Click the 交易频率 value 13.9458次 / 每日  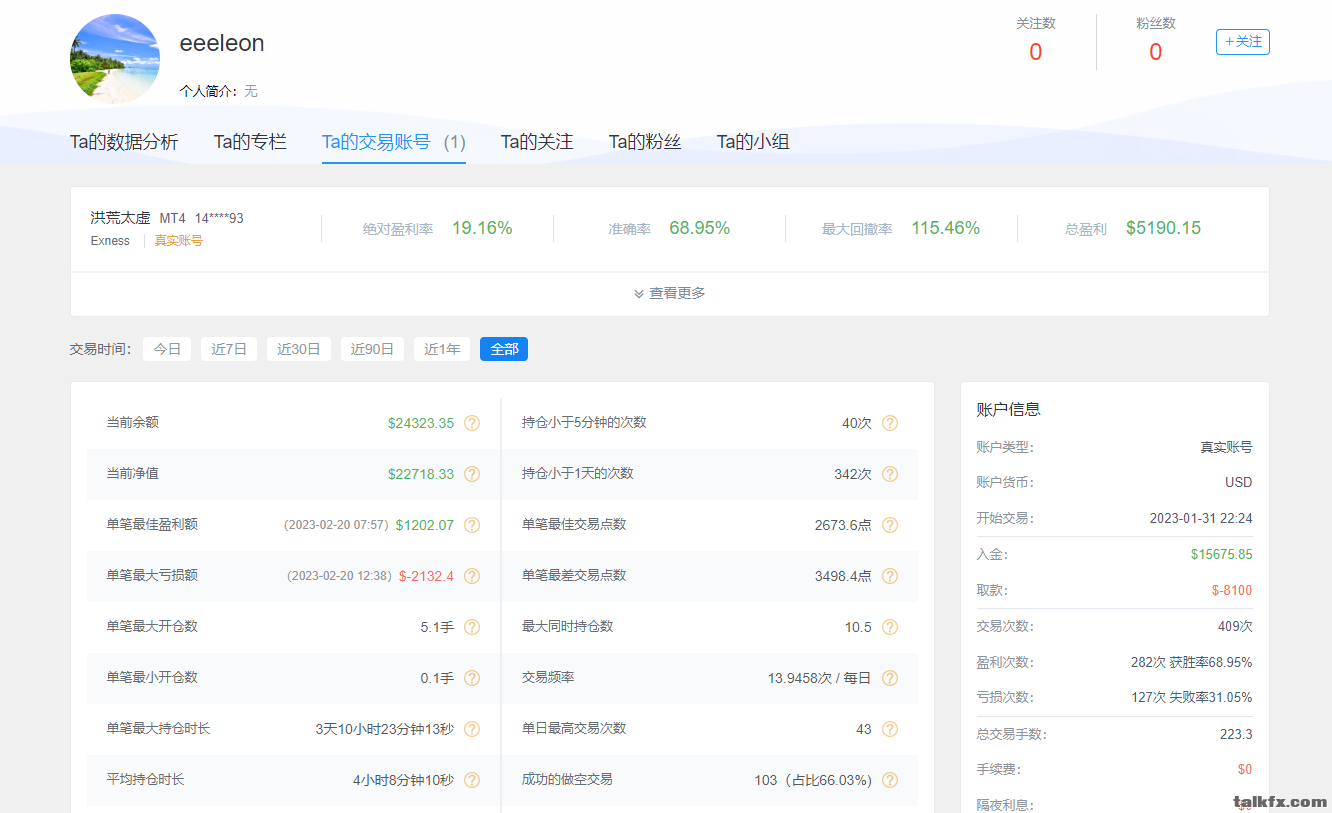click(x=820, y=678)
